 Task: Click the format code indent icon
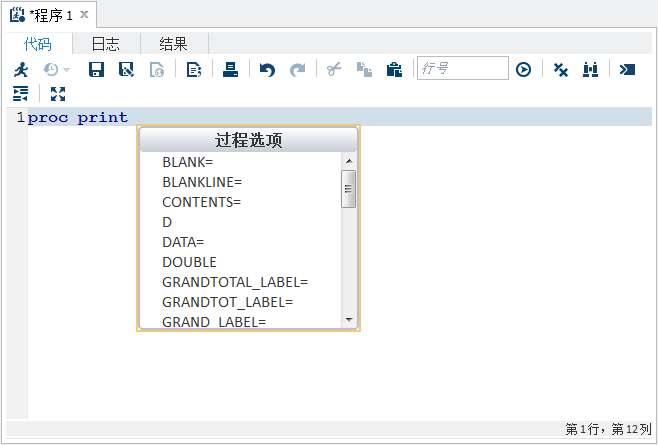click(21, 94)
